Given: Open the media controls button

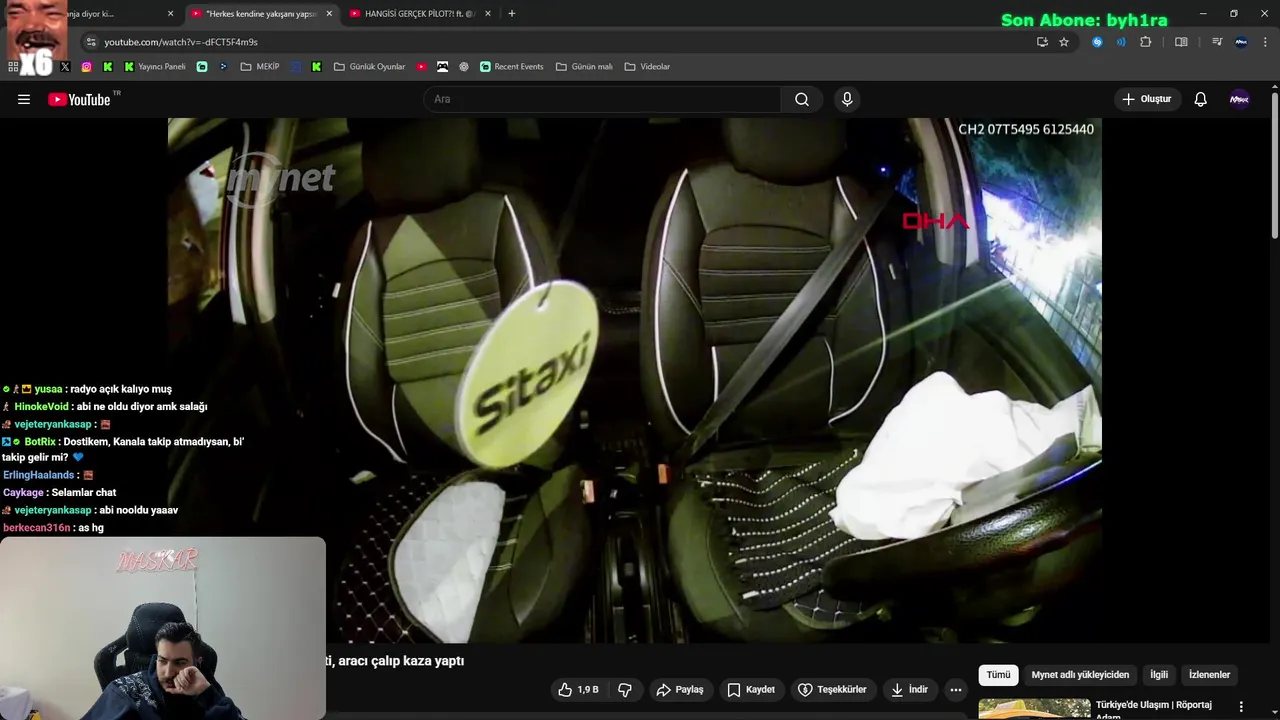Looking at the screenshot, I should (x=1217, y=42).
